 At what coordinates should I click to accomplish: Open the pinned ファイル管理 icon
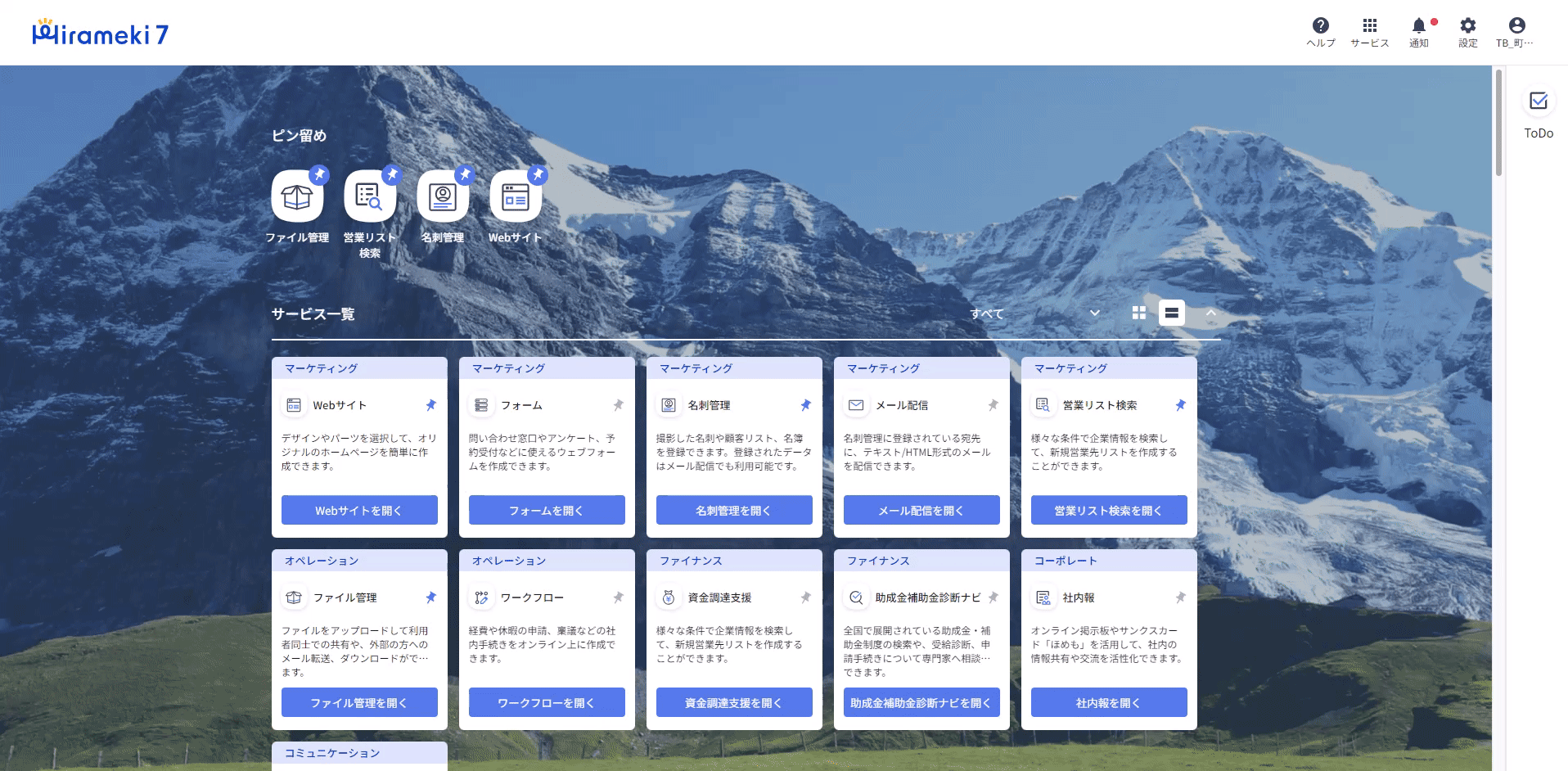(x=297, y=196)
